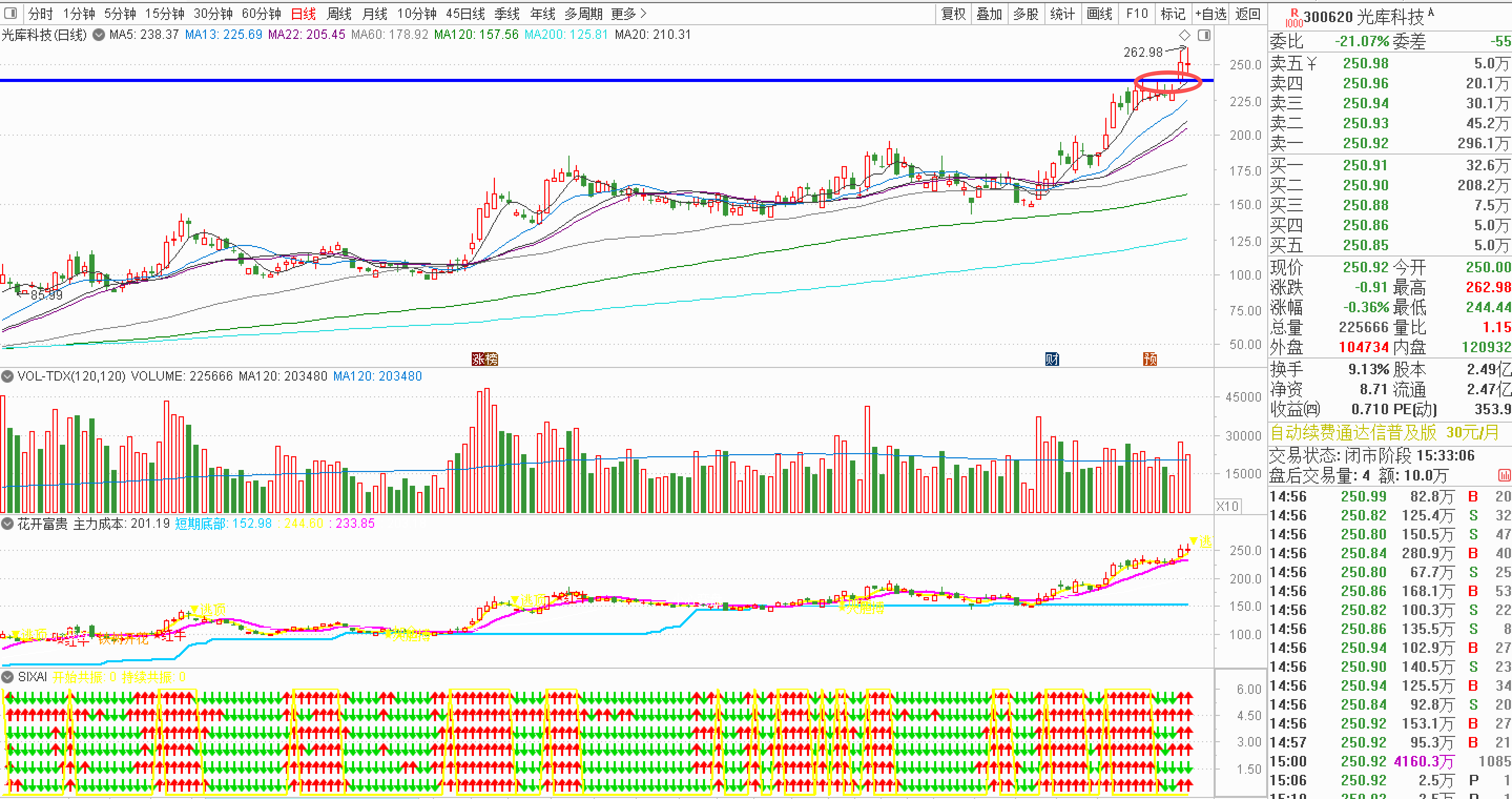Click the X10 volume scale selector

(1227, 506)
